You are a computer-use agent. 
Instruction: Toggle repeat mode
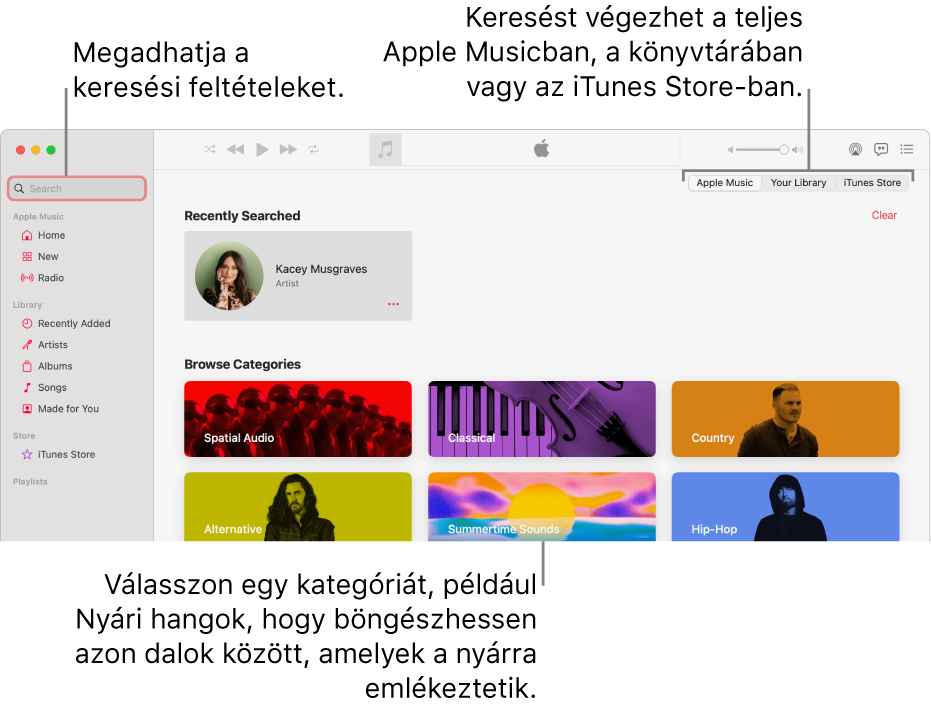tap(314, 149)
